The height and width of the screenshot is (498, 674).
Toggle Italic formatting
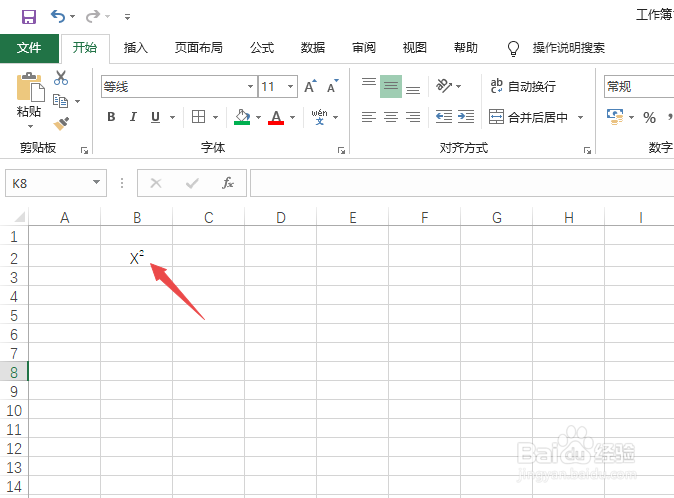coord(133,117)
